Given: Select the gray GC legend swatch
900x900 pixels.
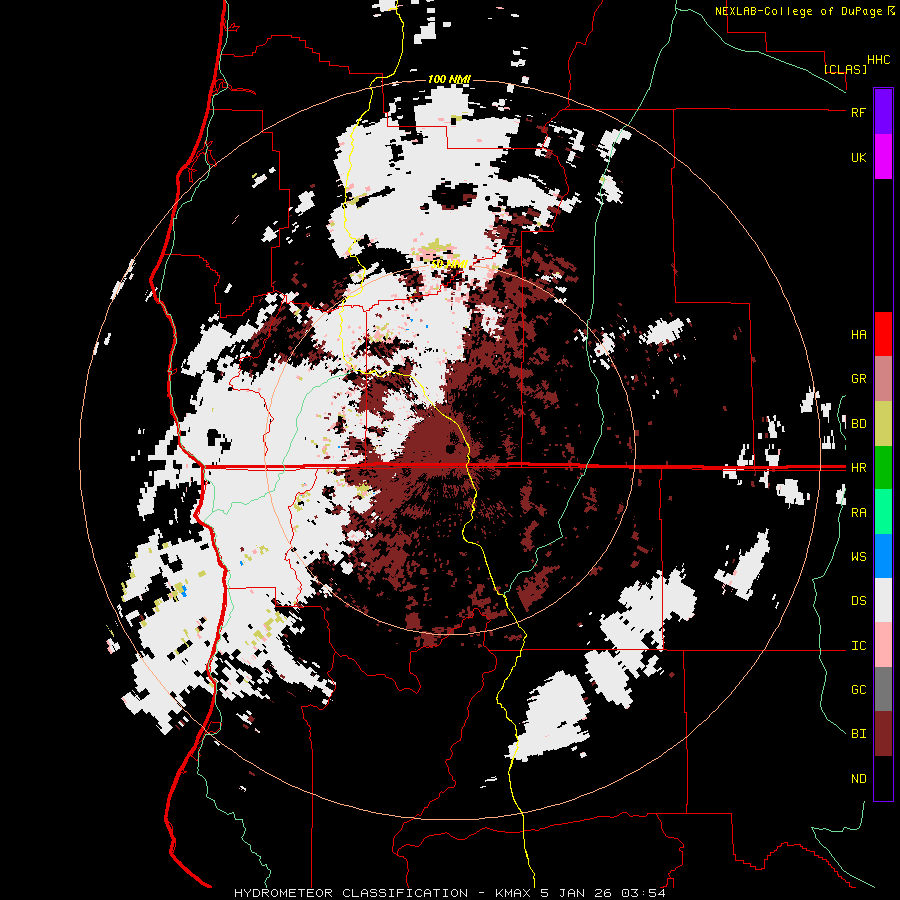Looking at the screenshot, I should [883, 689].
